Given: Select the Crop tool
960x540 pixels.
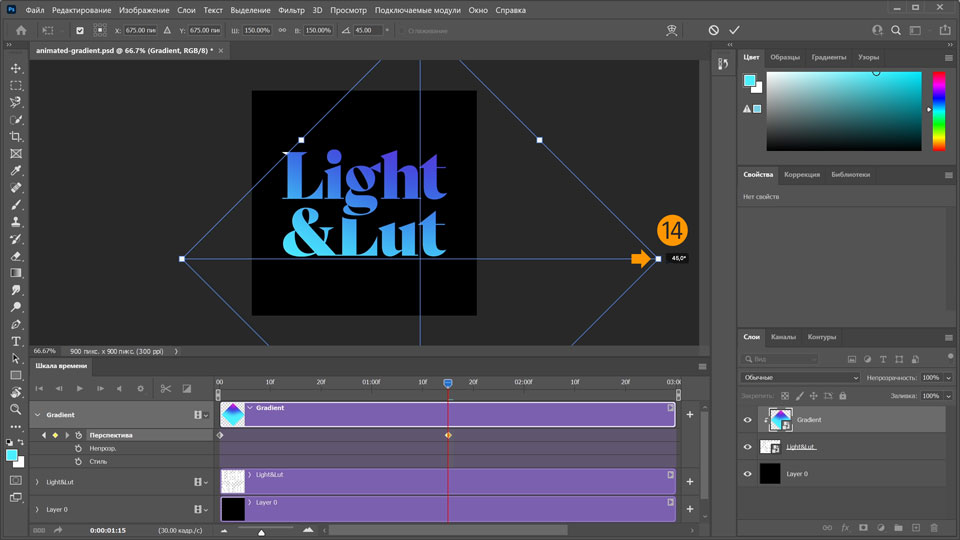Looking at the screenshot, I should 16,136.
